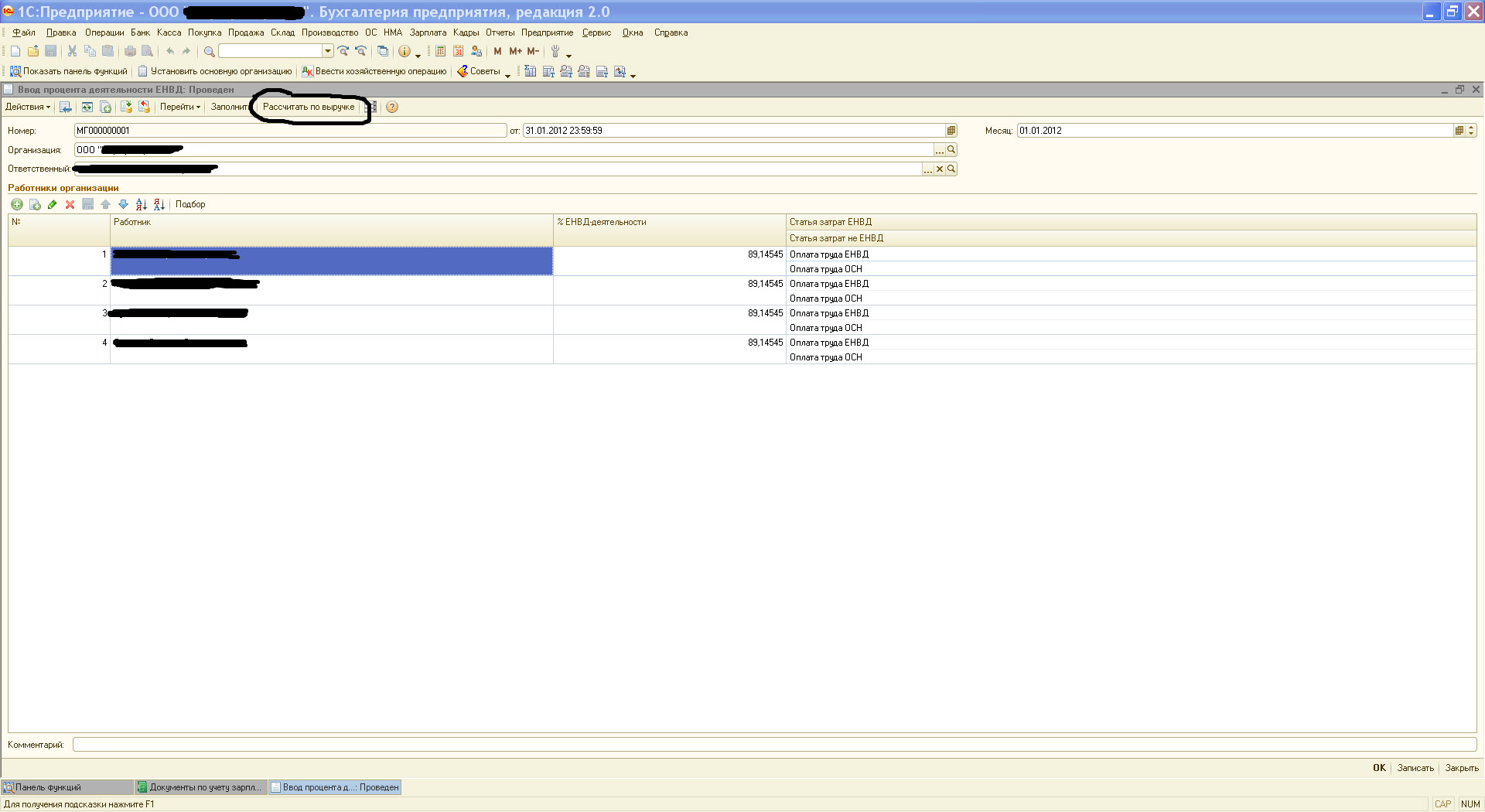Click the pencil edit row icon
1485x812 pixels.
click(x=52, y=204)
